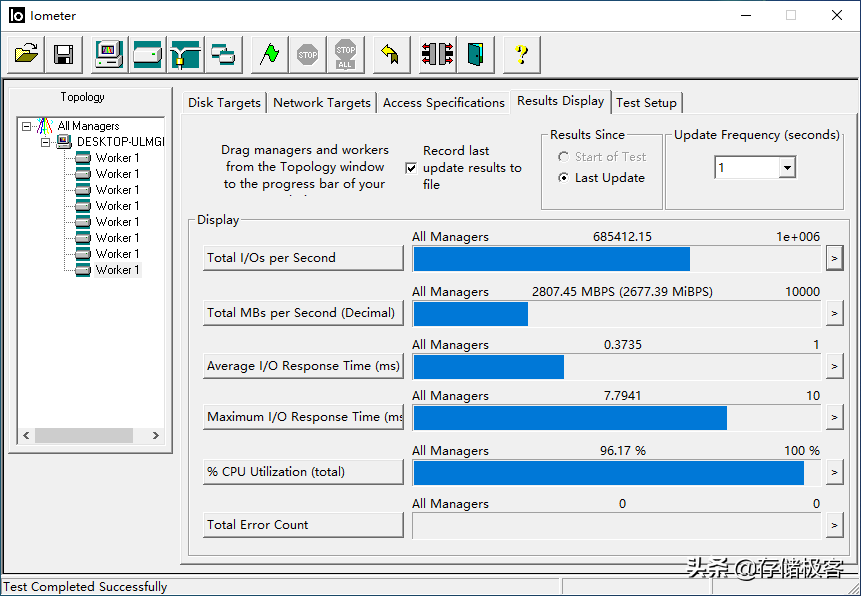This screenshot has width=861, height=596.
Task: Click the Maximum I/O Response Time bar
Action: pyautogui.click(x=617, y=418)
